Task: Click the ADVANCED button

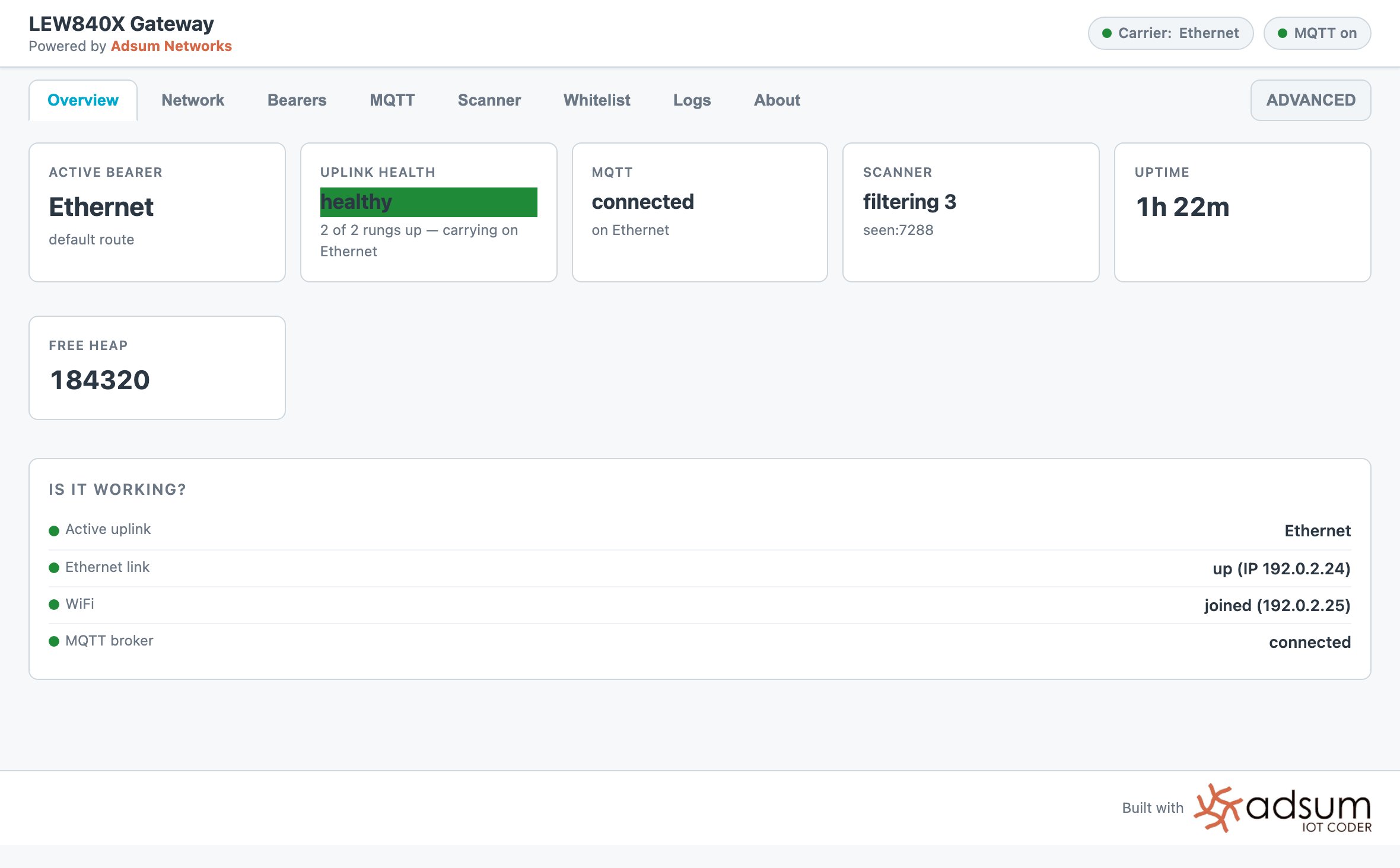Action: [1310, 100]
